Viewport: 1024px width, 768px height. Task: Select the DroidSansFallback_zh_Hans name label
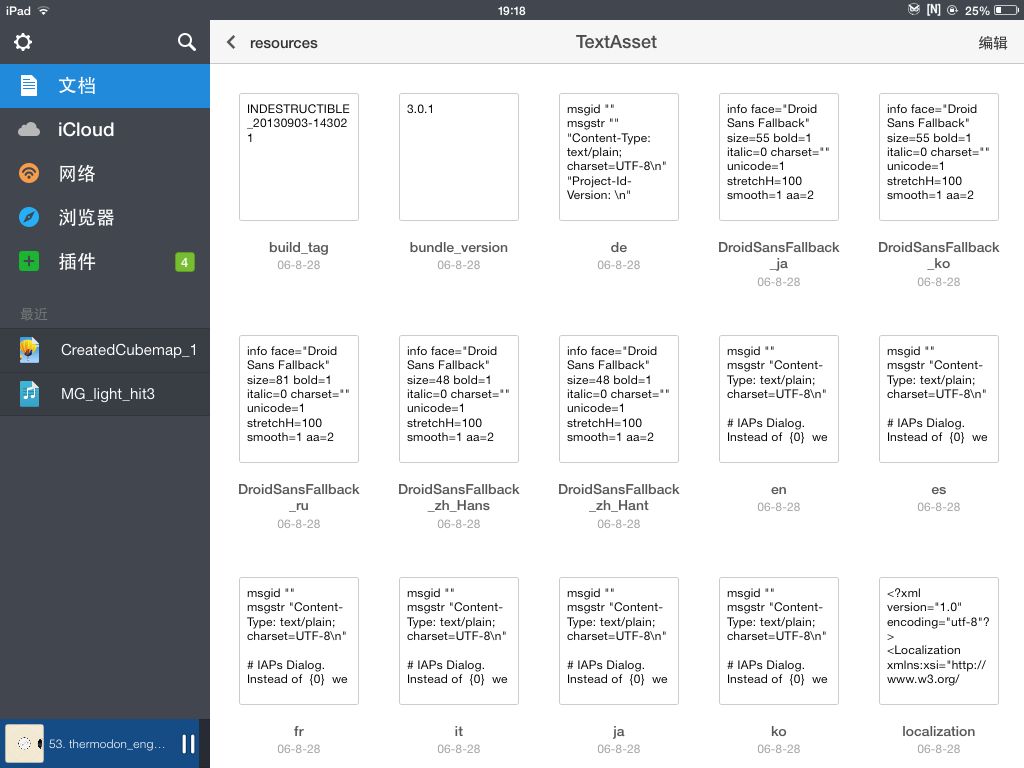tap(458, 498)
